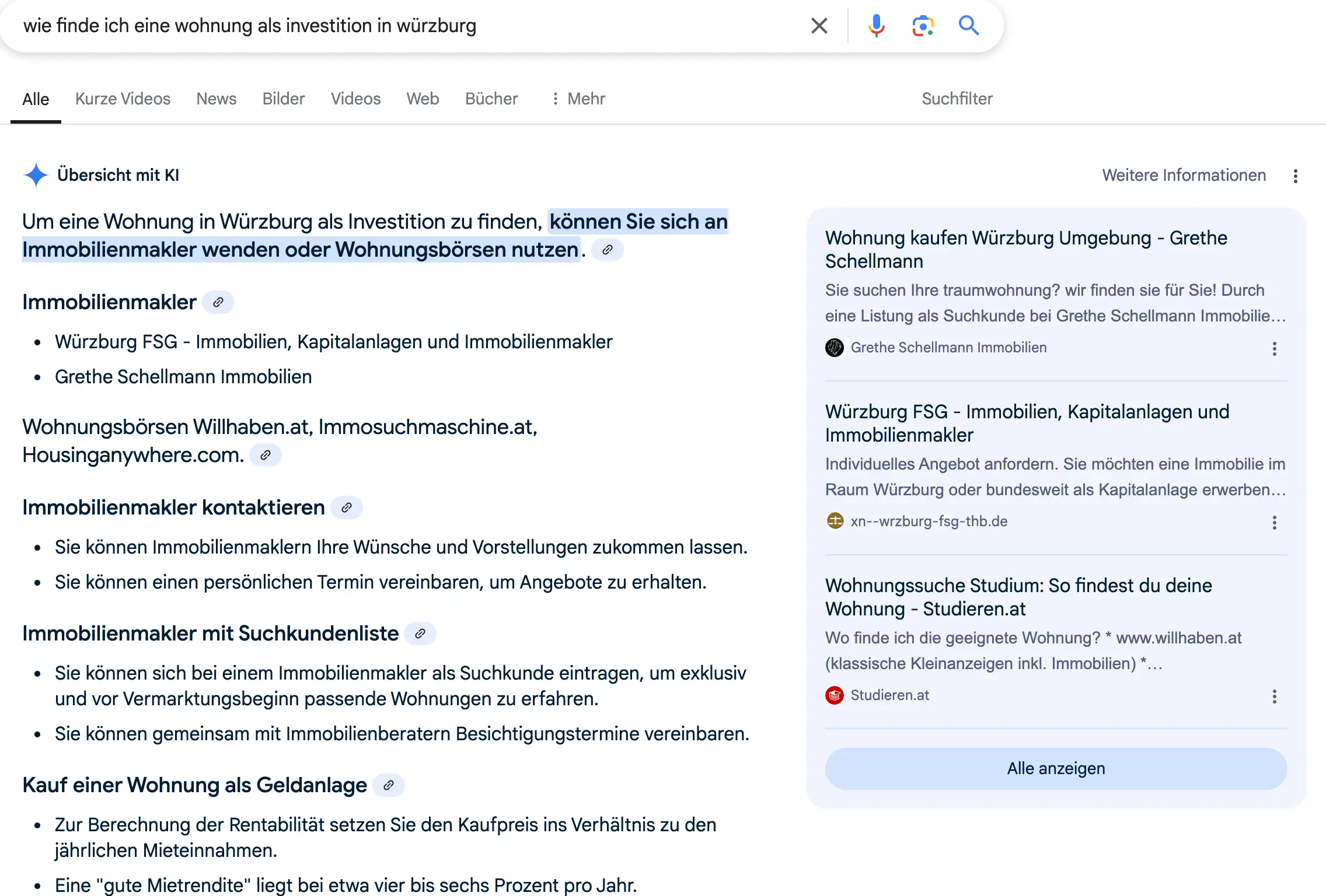Submit search using magnifying glass icon
This screenshot has height=896, width=1326.
(969, 26)
